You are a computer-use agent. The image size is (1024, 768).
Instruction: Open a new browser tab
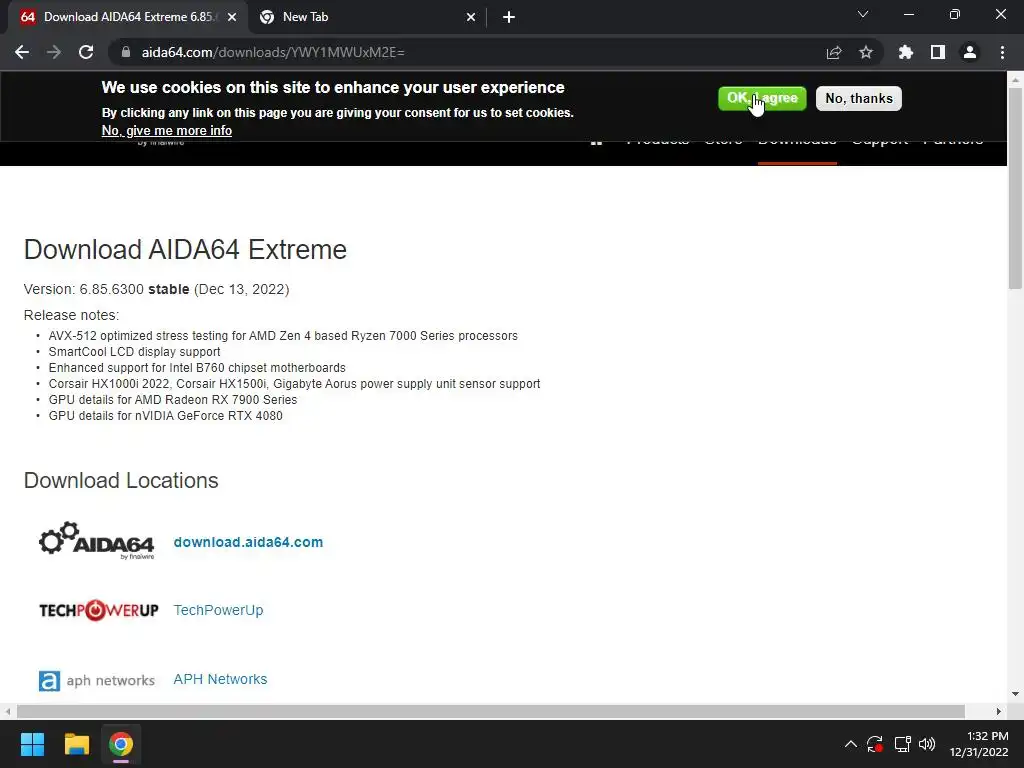click(x=509, y=17)
